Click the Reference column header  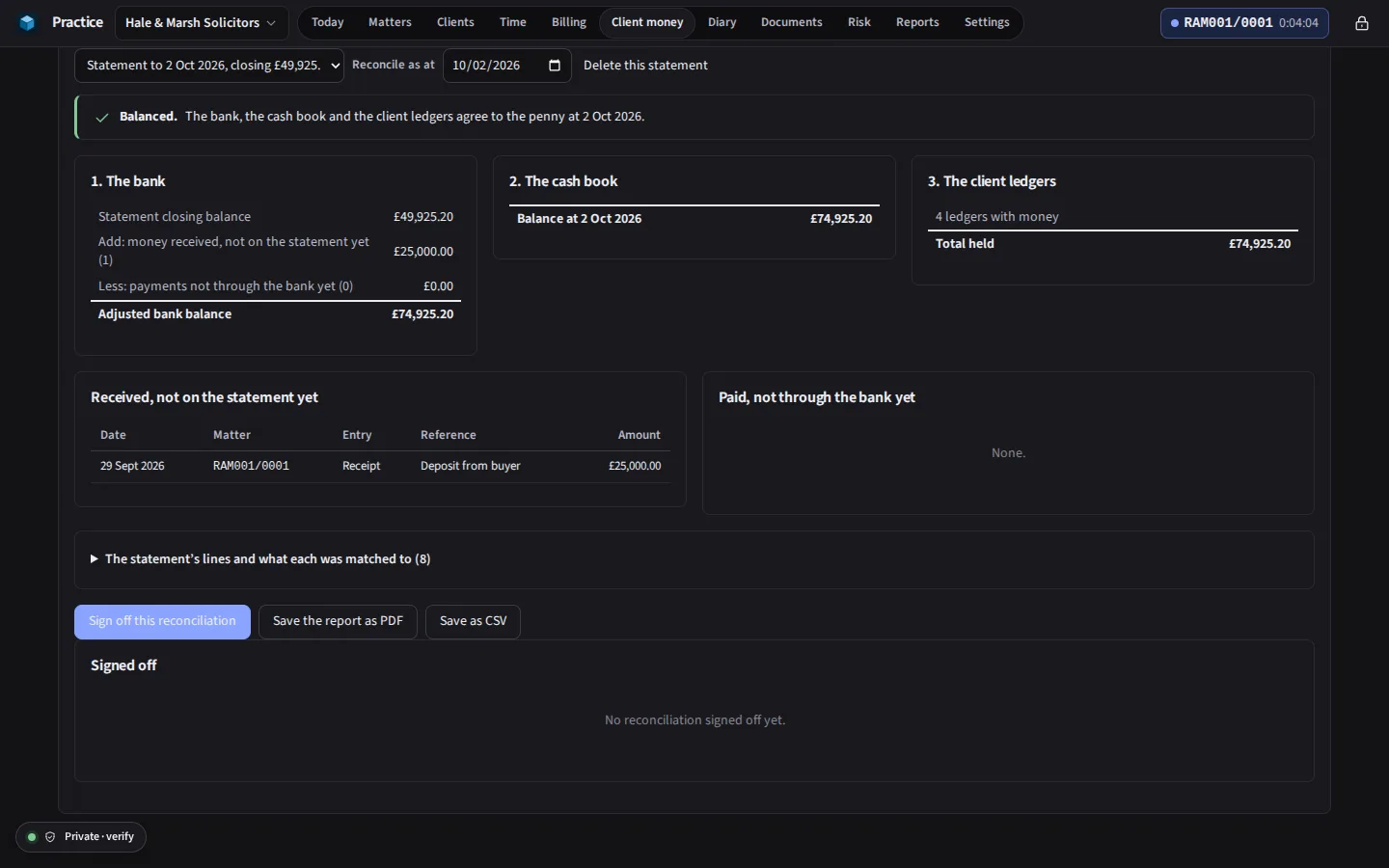[449, 435]
